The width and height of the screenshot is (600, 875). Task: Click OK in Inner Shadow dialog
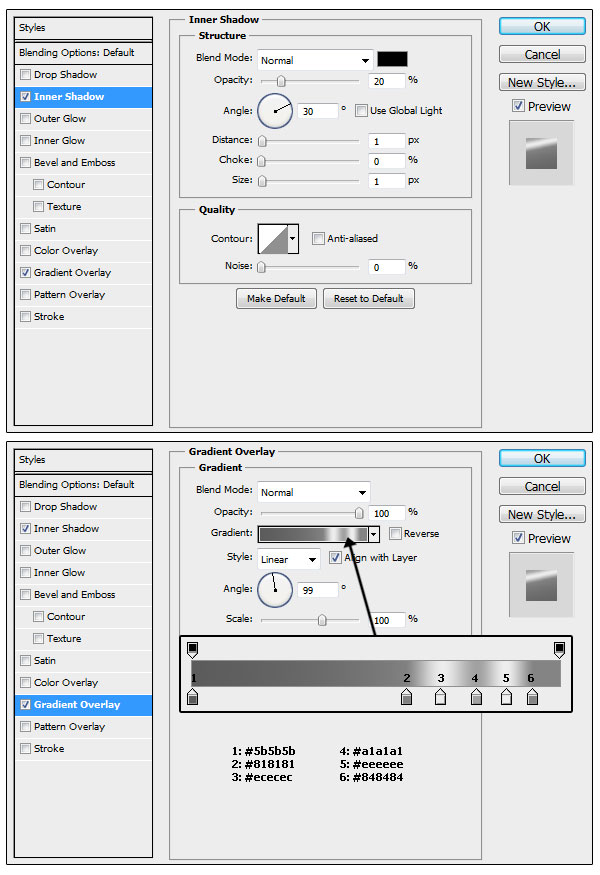pyautogui.click(x=542, y=27)
